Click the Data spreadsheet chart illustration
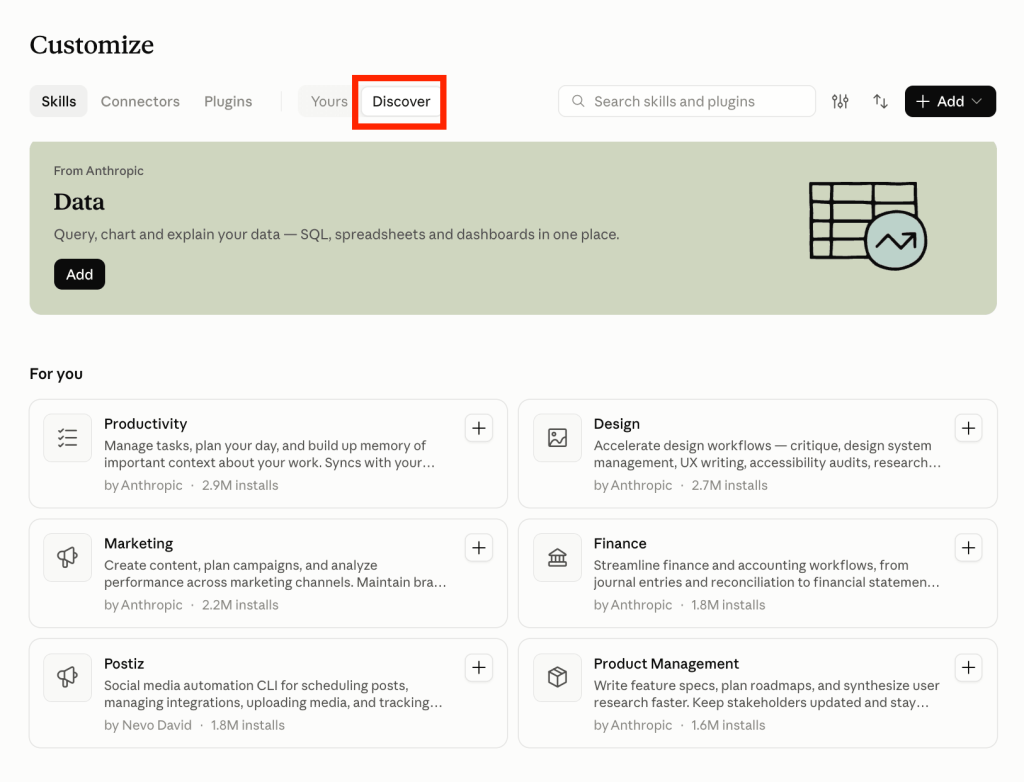 point(868,225)
